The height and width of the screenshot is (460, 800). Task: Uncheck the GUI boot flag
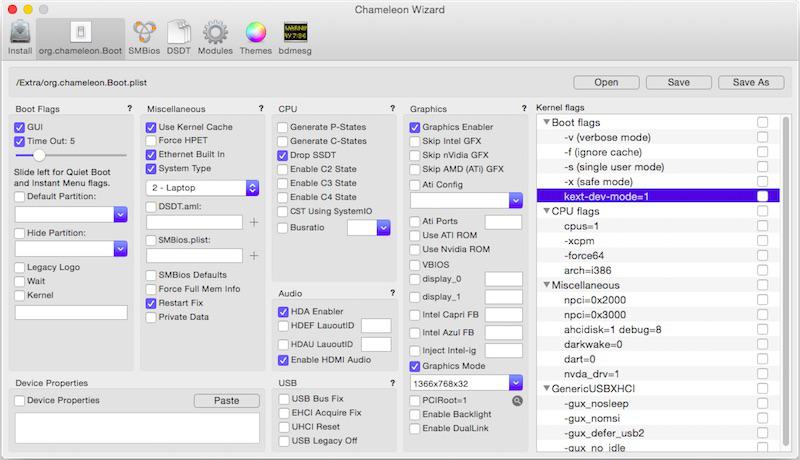coord(19,127)
